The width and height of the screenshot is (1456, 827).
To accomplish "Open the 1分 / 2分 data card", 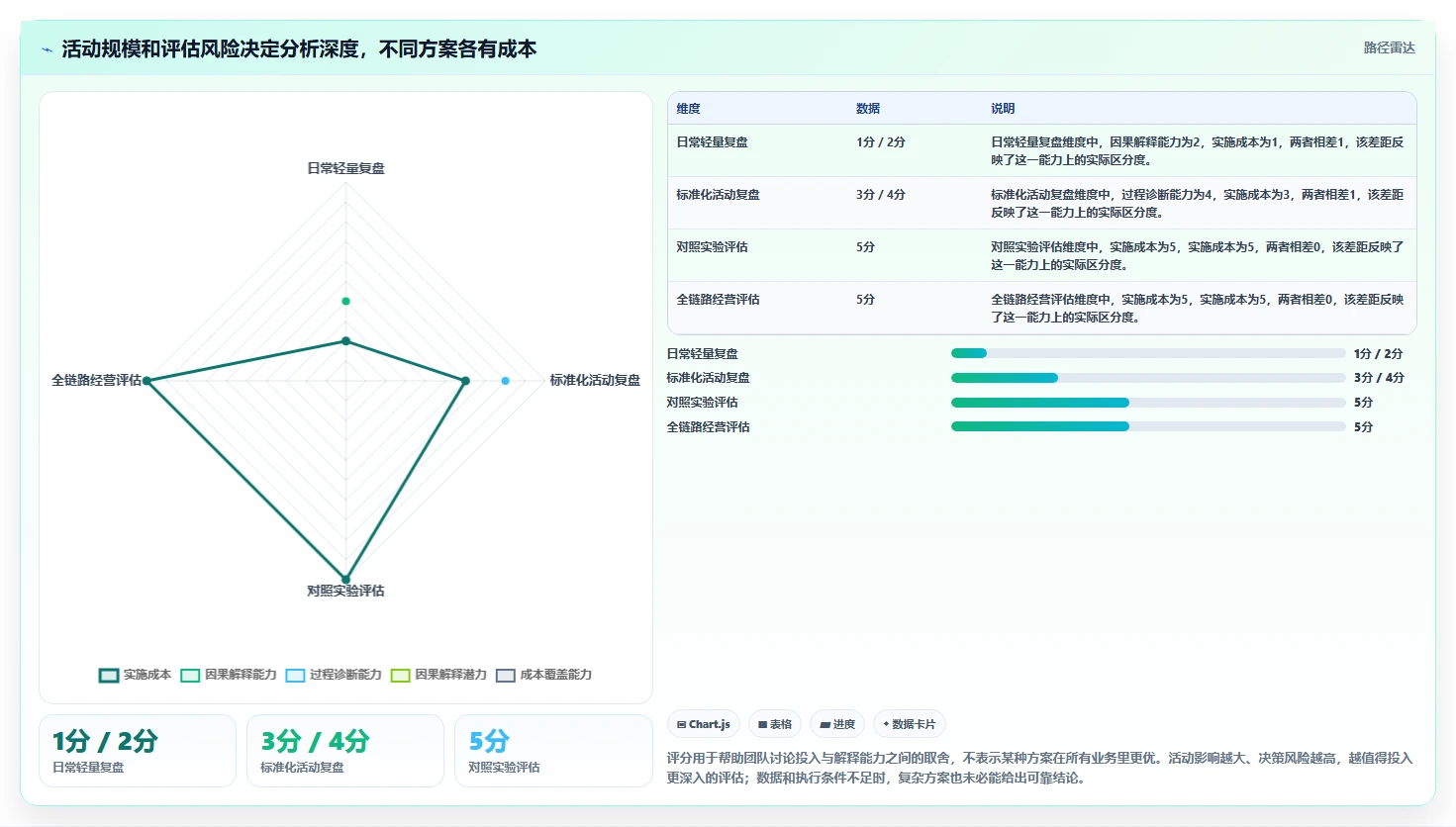I will (x=138, y=751).
